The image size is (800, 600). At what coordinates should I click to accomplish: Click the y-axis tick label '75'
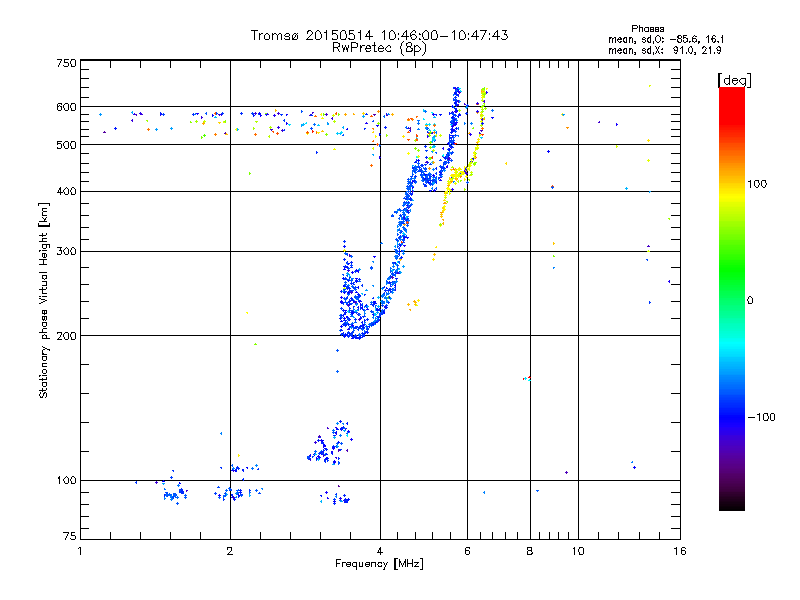[x=70, y=536]
